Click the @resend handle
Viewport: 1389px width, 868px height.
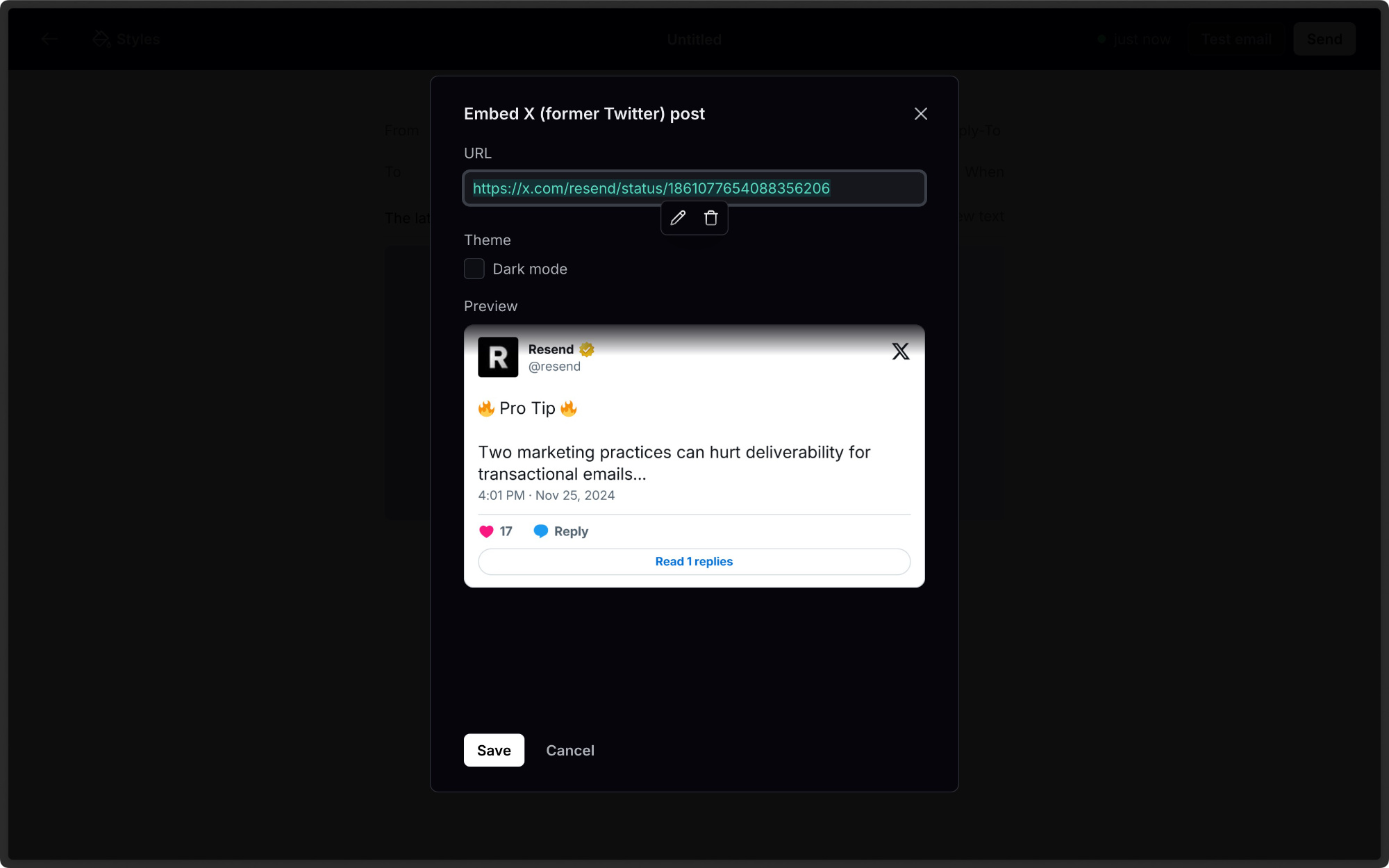554,367
